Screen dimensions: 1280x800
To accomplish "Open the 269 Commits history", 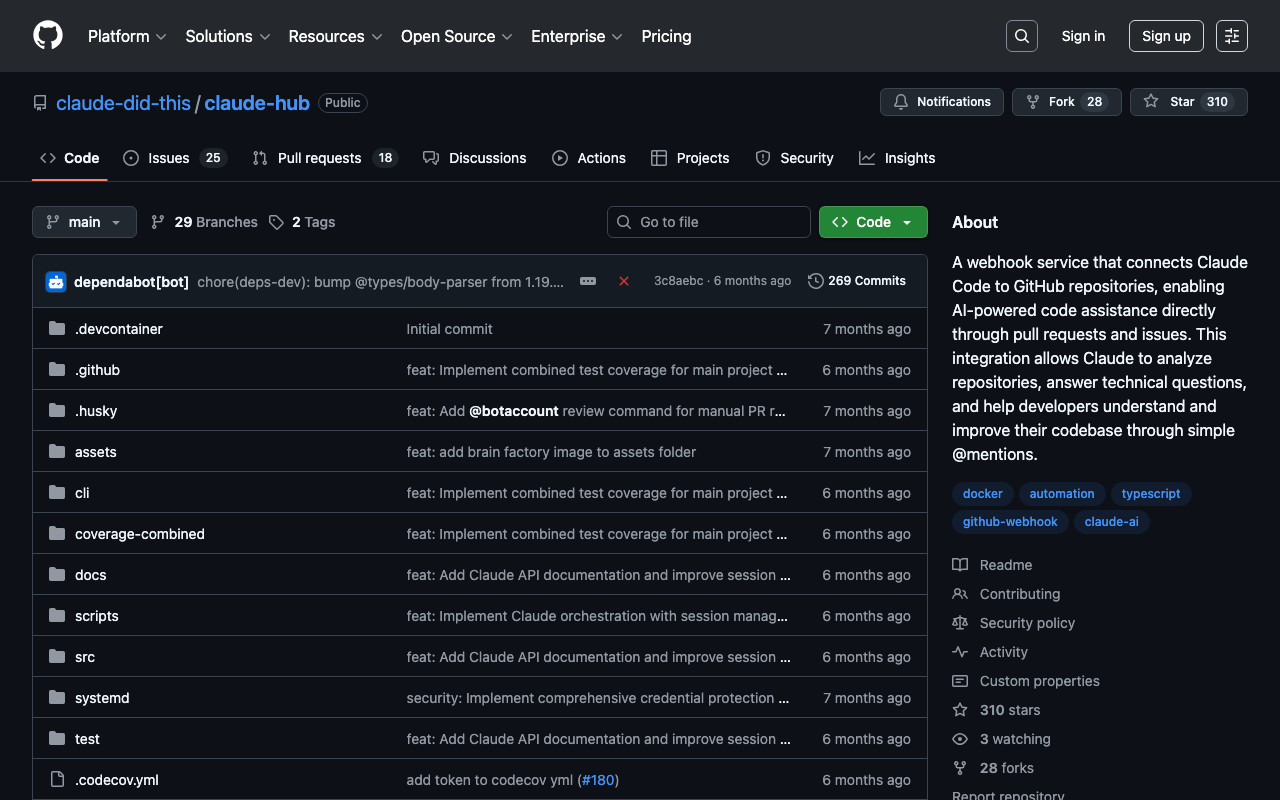I will [x=856, y=281].
